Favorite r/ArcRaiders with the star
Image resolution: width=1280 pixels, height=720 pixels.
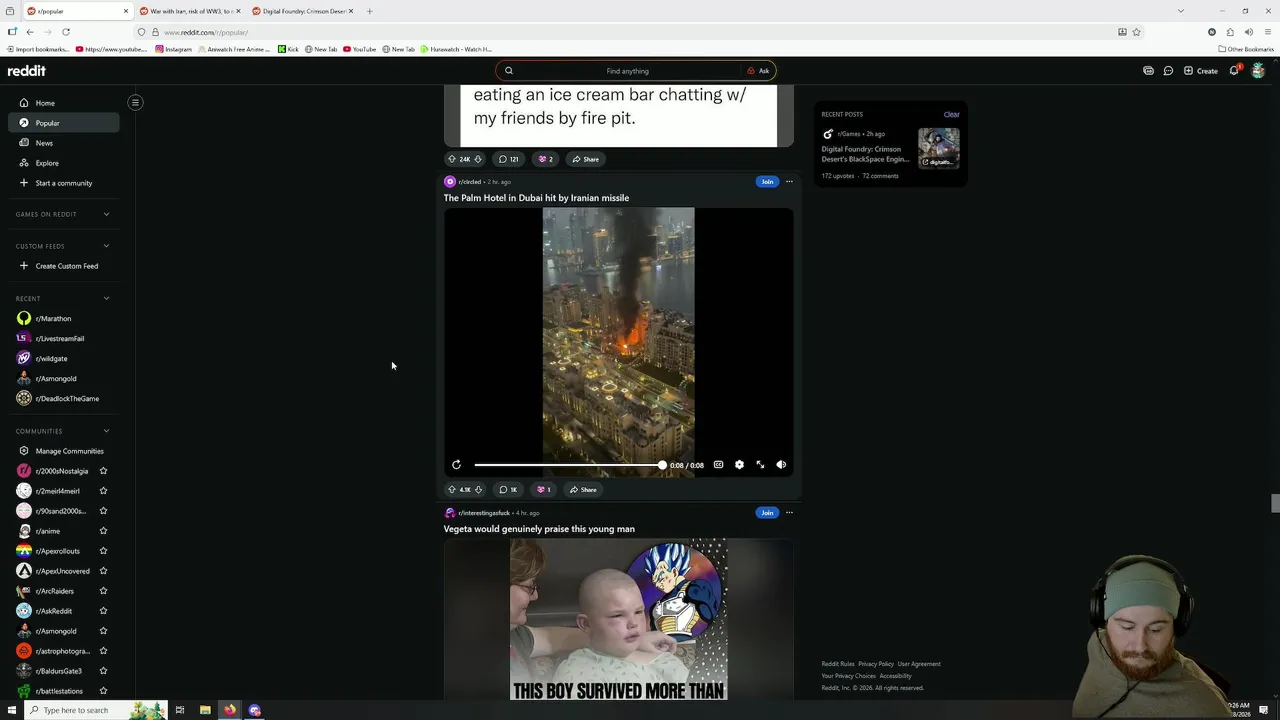tap(103, 591)
